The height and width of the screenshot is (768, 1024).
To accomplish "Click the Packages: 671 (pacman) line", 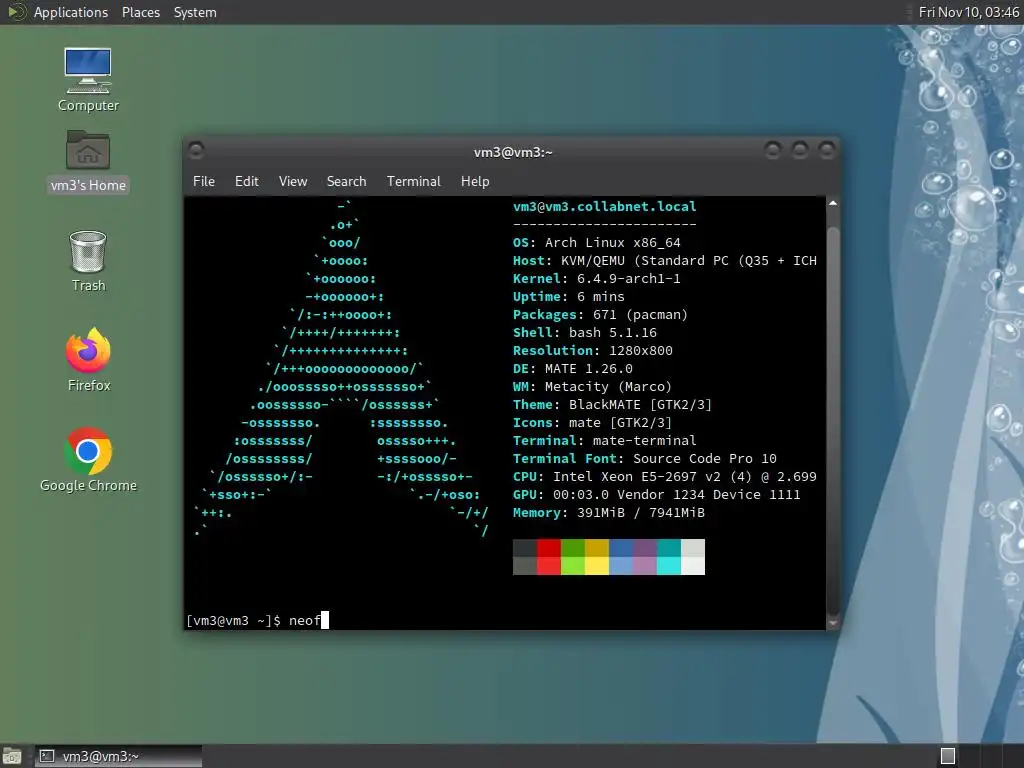I will point(601,315).
